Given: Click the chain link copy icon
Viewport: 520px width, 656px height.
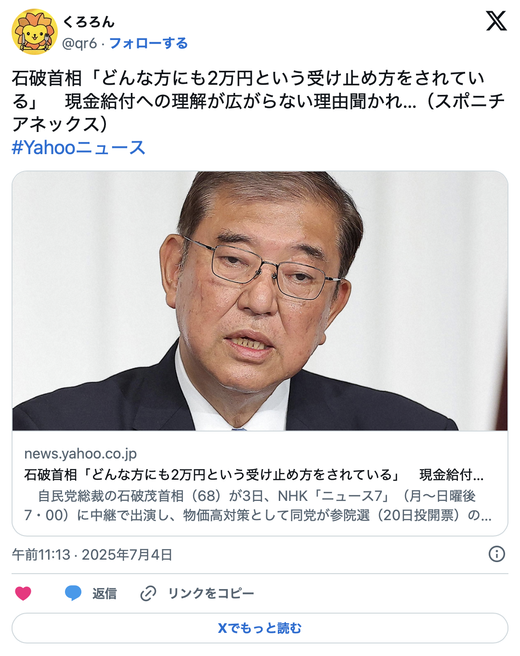Looking at the screenshot, I should (148, 593).
